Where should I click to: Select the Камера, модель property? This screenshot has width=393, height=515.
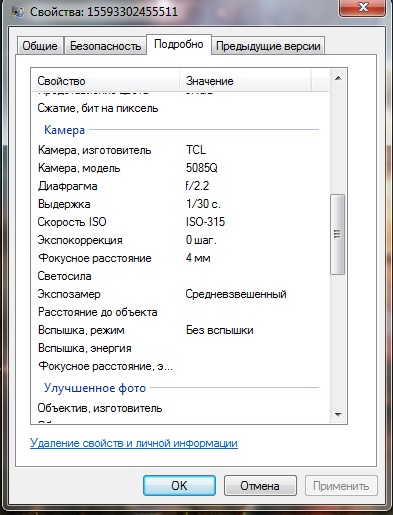79,168
